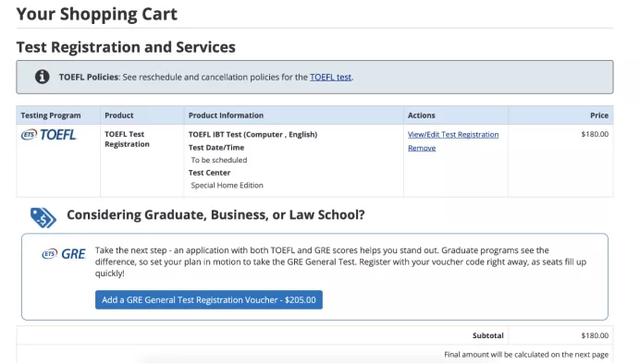The width and height of the screenshot is (640, 364).
Task: Click the Testing Program column header
Action: 51,115
